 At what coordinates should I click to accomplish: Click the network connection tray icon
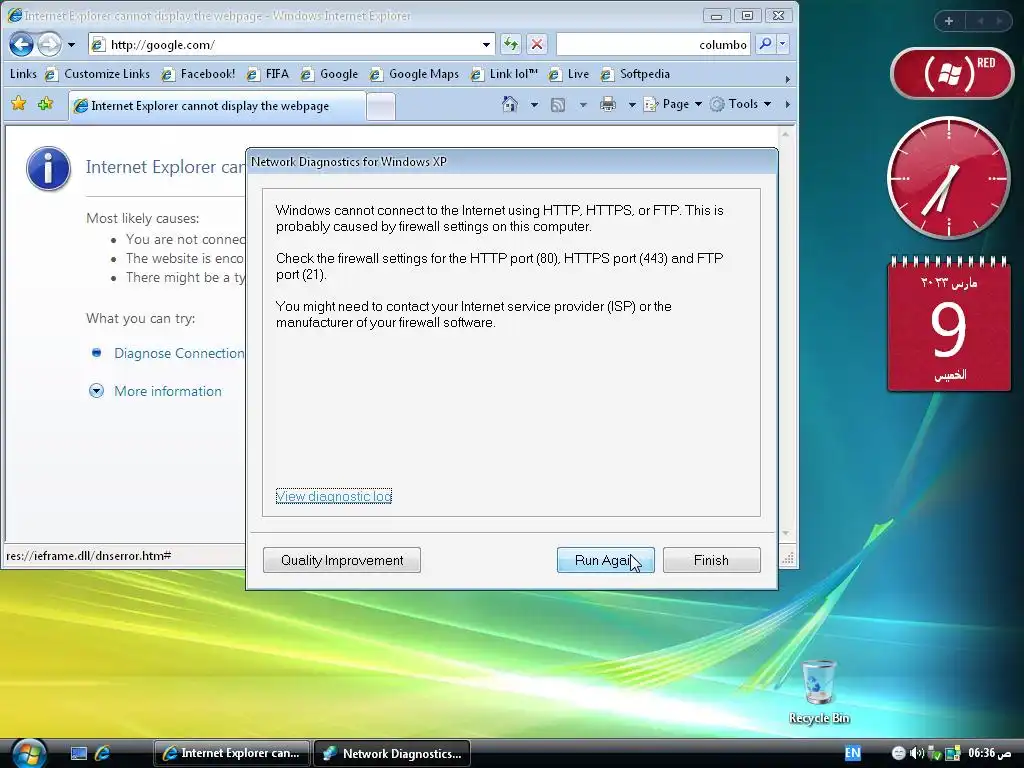point(934,753)
